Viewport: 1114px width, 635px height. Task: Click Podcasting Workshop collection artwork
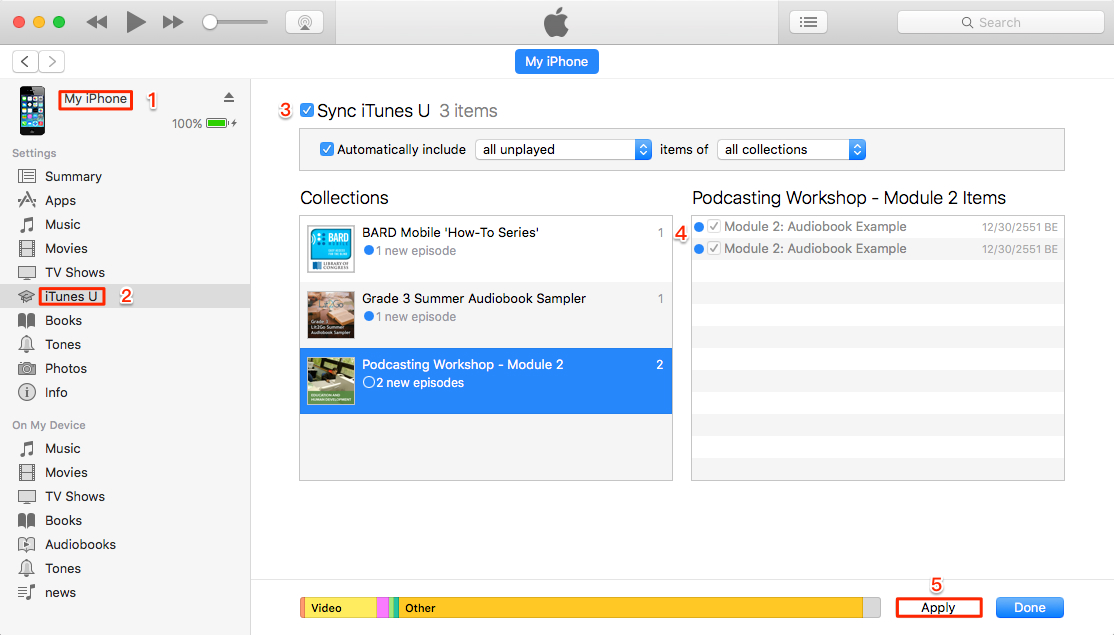coord(331,381)
